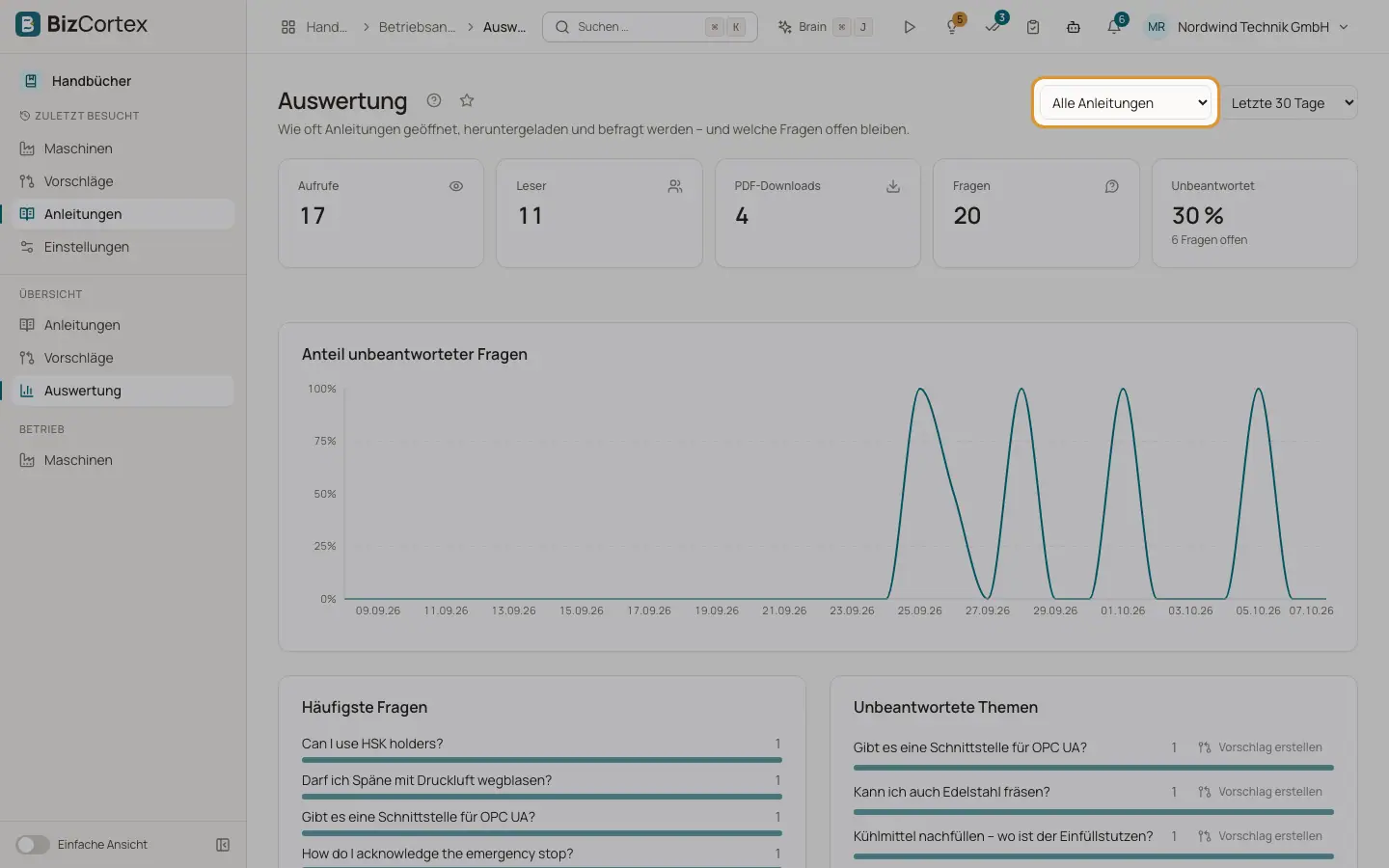Click the 'Can I use HSK holders?' question
The image size is (1389, 868).
[x=372, y=744]
